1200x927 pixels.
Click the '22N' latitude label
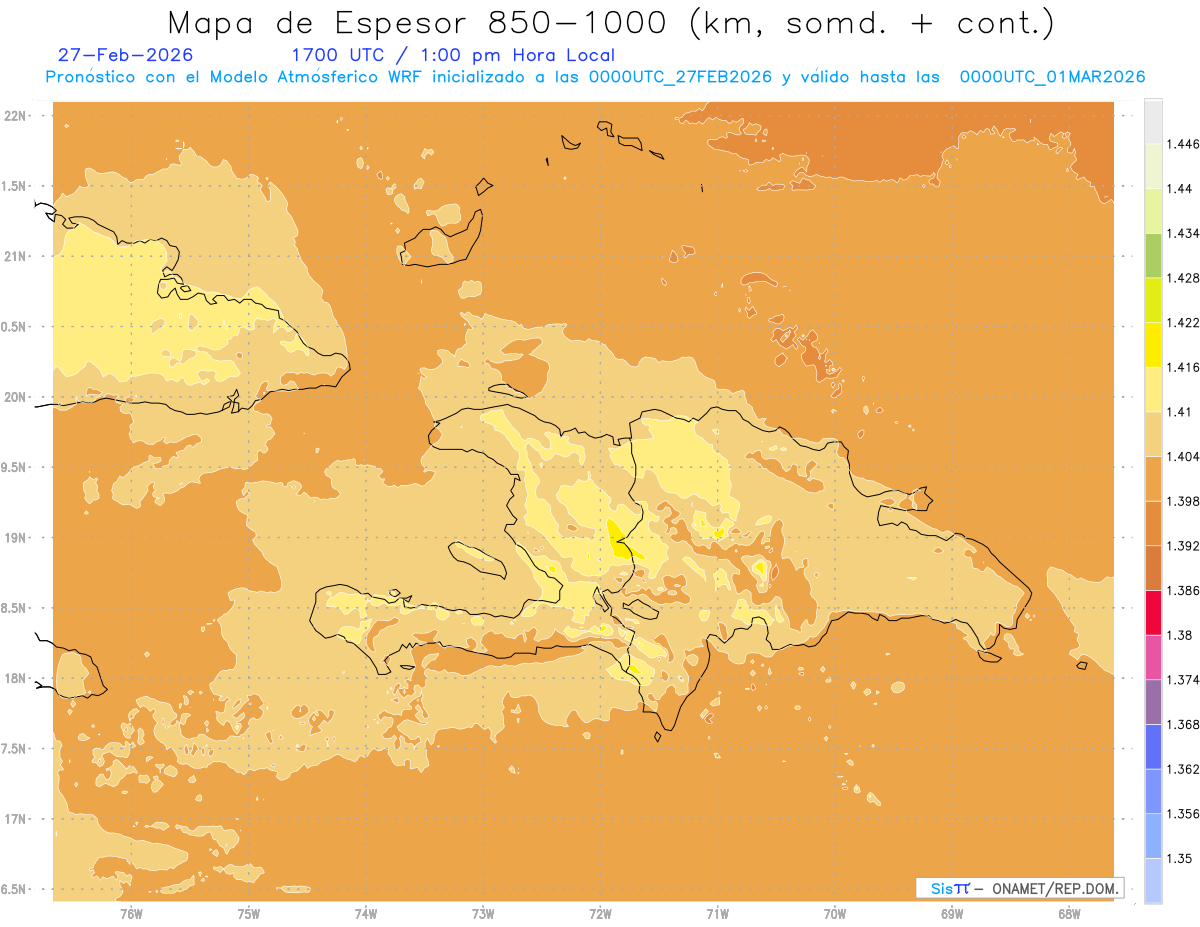point(16,116)
